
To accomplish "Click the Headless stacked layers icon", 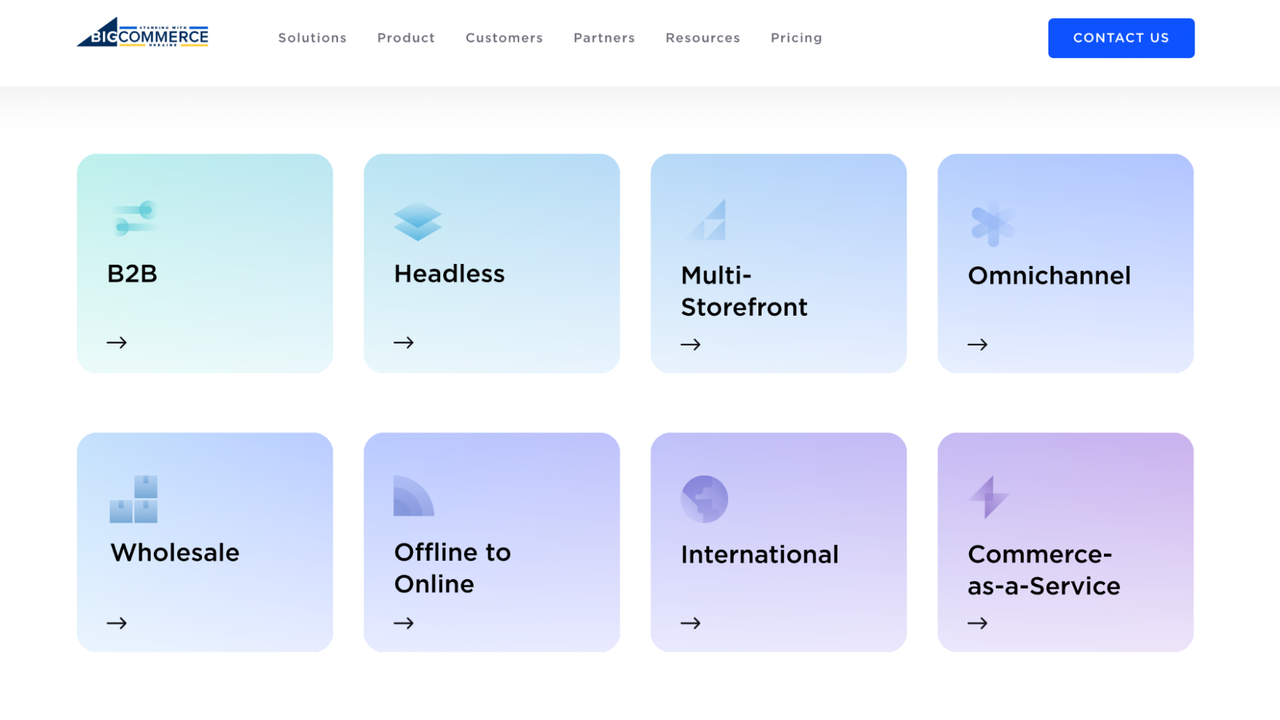I will pyautogui.click(x=418, y=221).
